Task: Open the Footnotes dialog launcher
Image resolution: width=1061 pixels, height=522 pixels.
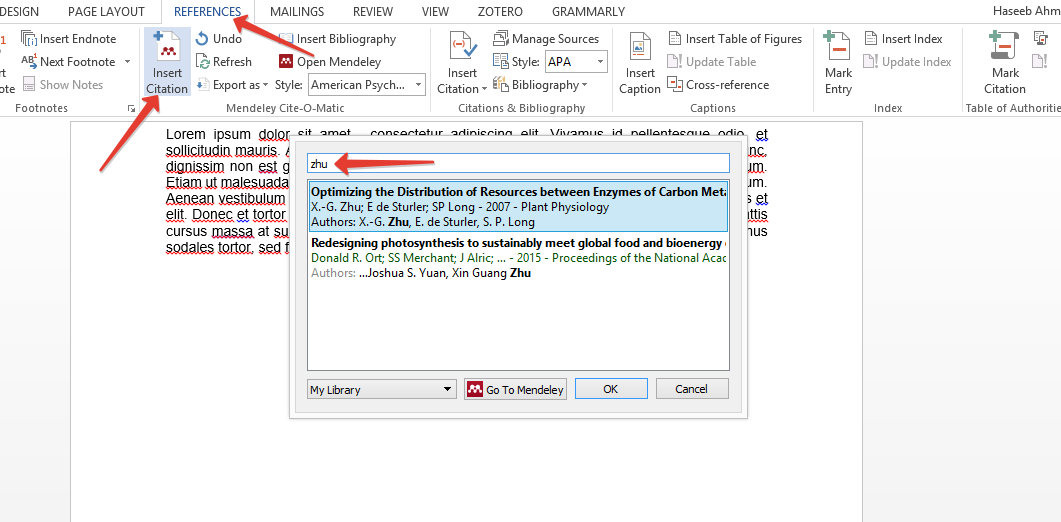Action: [x=129, y=109]
